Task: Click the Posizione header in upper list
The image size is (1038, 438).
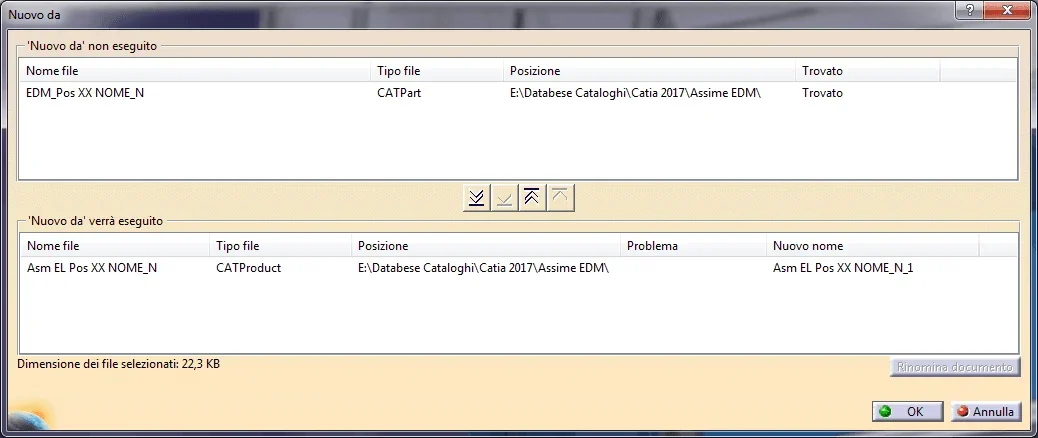Action: (x=648, y=71)
